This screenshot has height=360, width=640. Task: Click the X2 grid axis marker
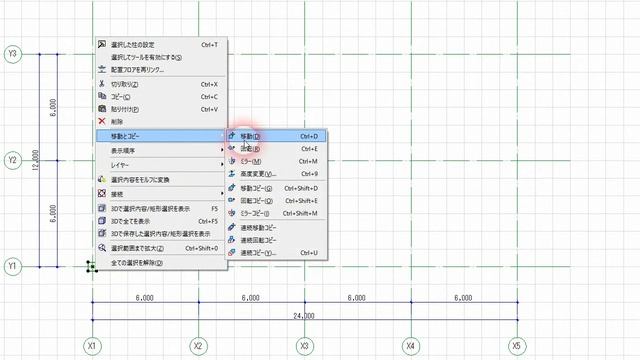(x=198, y=346)
